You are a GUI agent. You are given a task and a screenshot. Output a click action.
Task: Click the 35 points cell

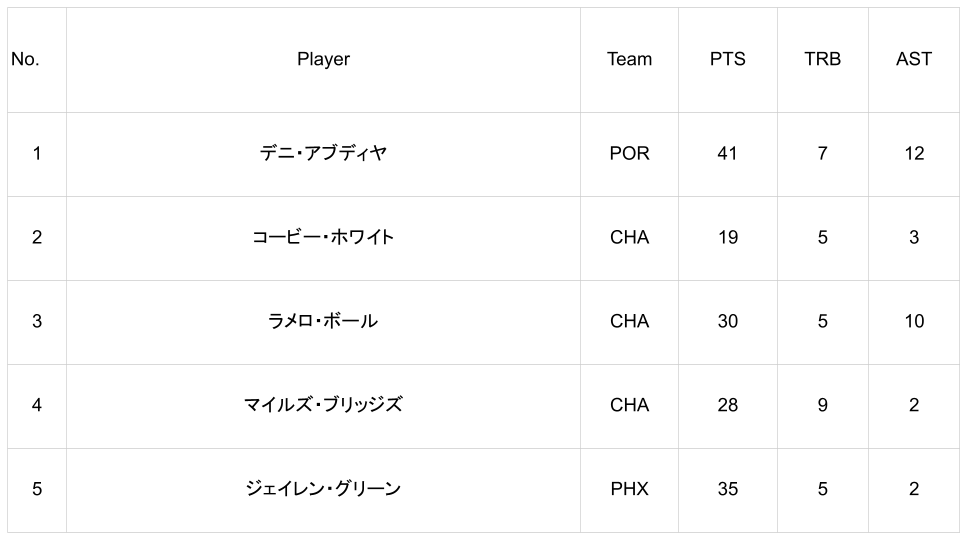click(x=728, y=490)
